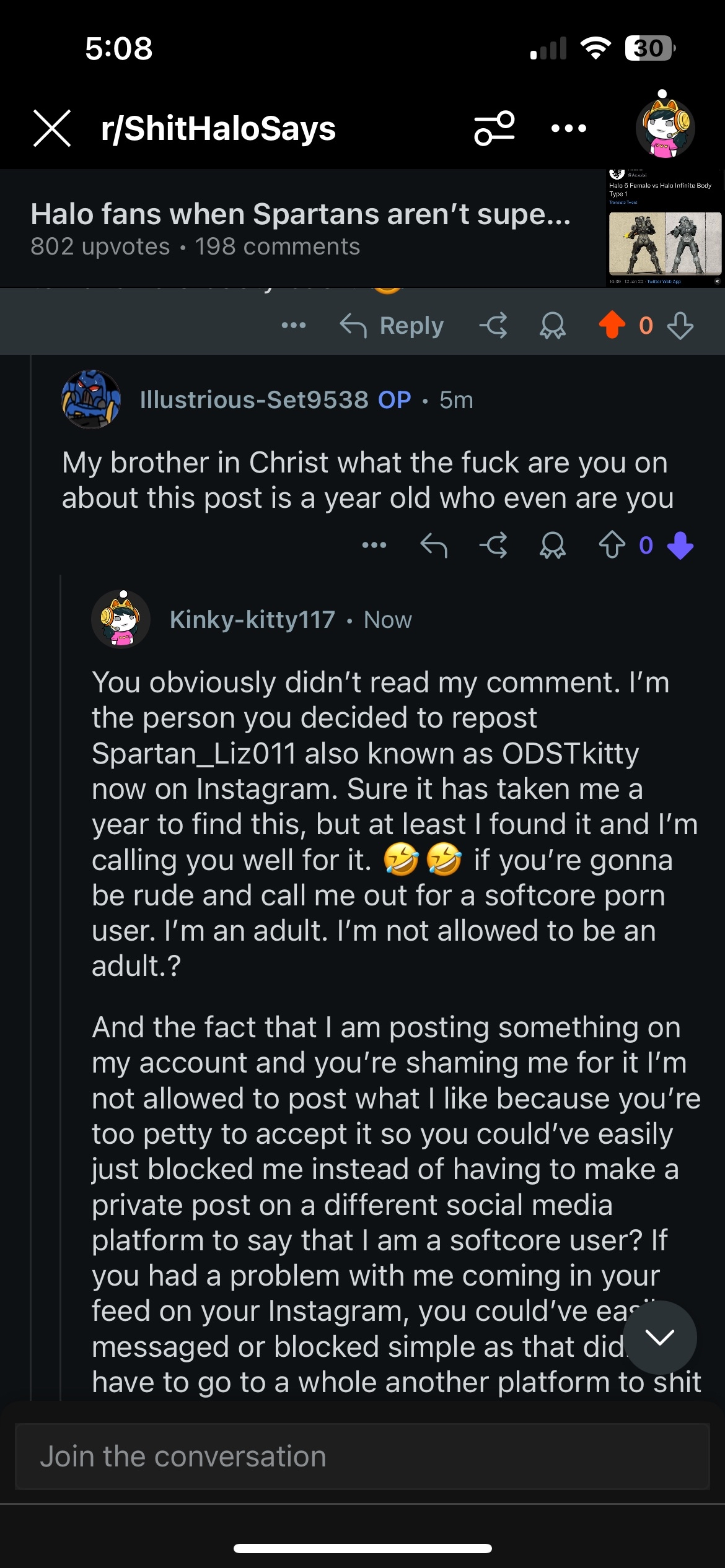Viewport: 725px width, 1568px height.
Task: Open more options on the top comment
Action: (x=293, y=325)
